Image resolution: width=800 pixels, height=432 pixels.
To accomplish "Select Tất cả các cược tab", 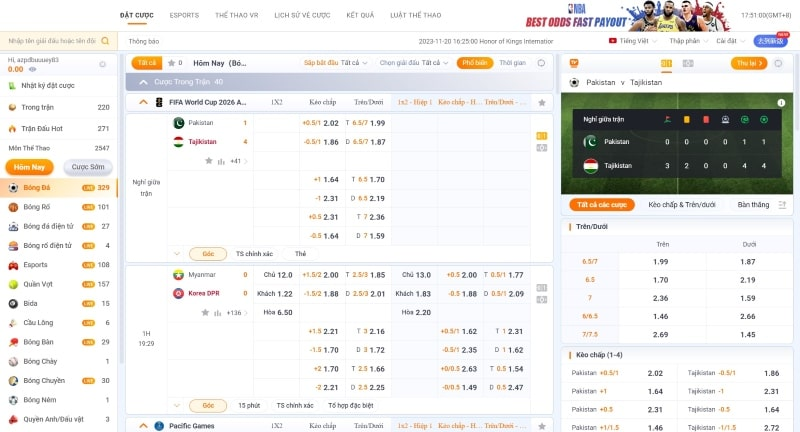I will [x=602, y=205].
